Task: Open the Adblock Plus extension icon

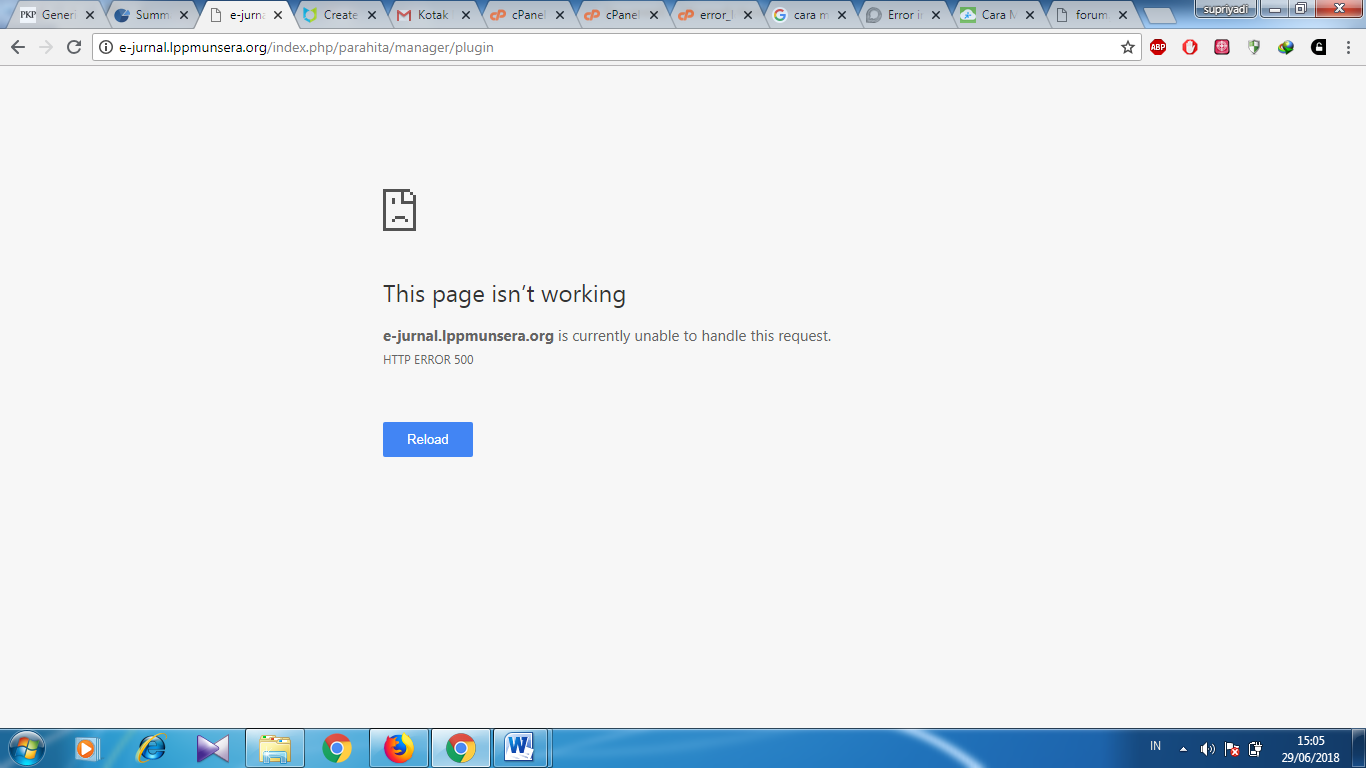Action: (1158, 47)
